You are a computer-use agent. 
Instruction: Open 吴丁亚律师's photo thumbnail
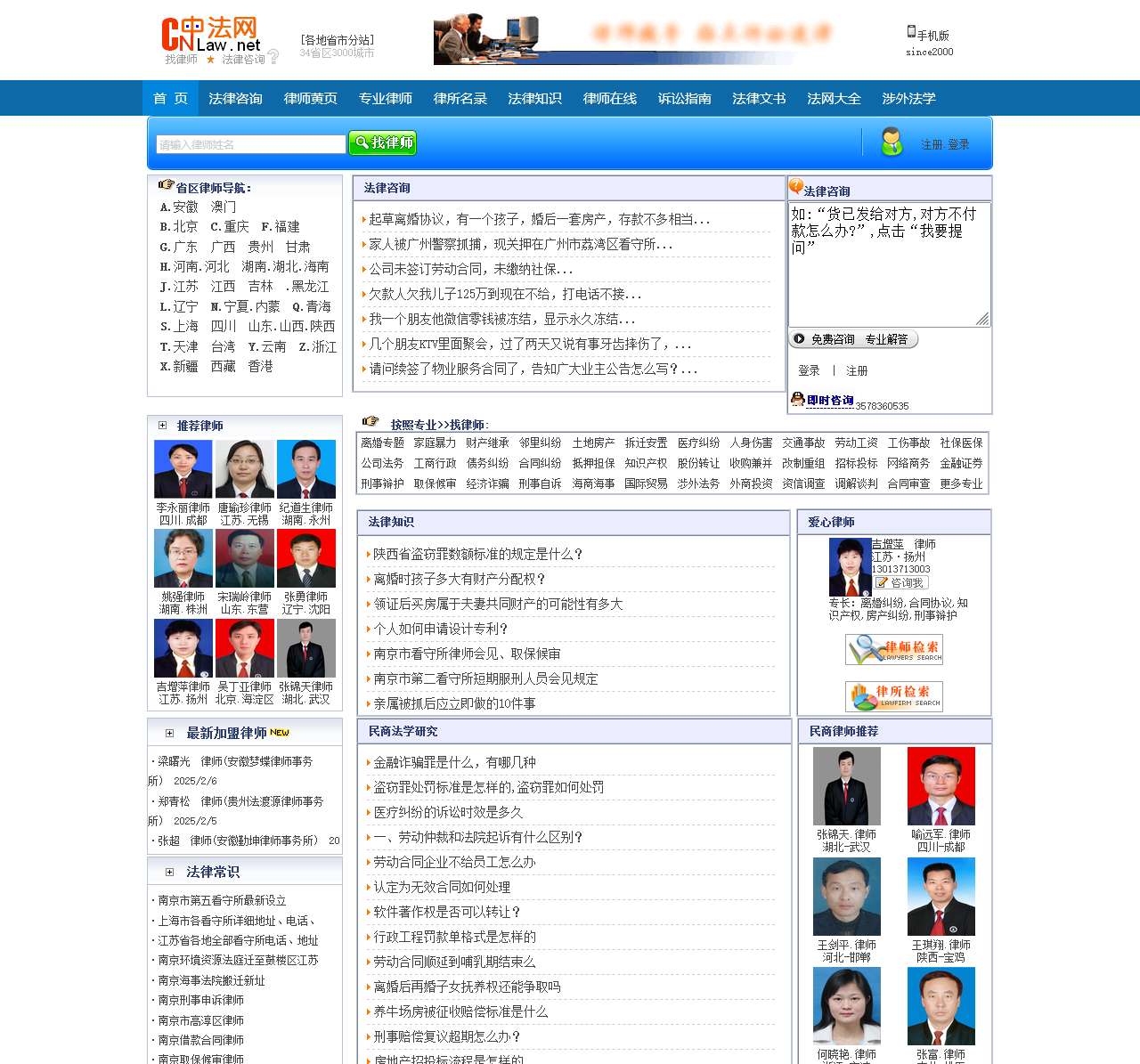(245, 648)
